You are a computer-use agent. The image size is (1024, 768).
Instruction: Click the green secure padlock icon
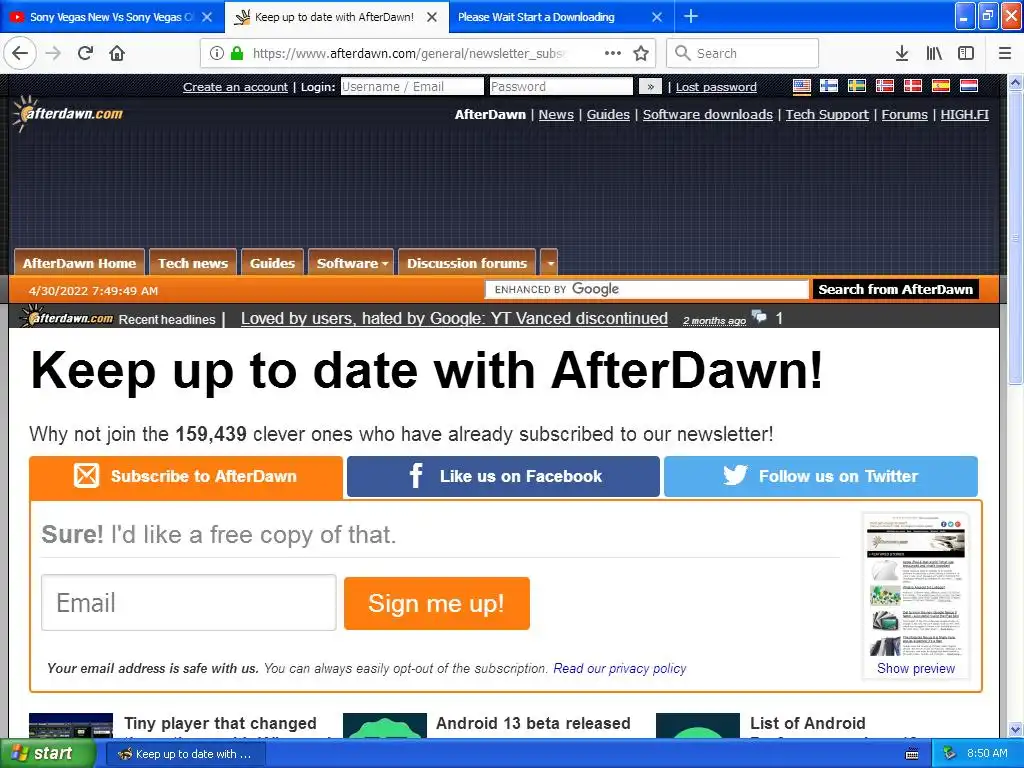pyautogui.click(x=237, y=54)
